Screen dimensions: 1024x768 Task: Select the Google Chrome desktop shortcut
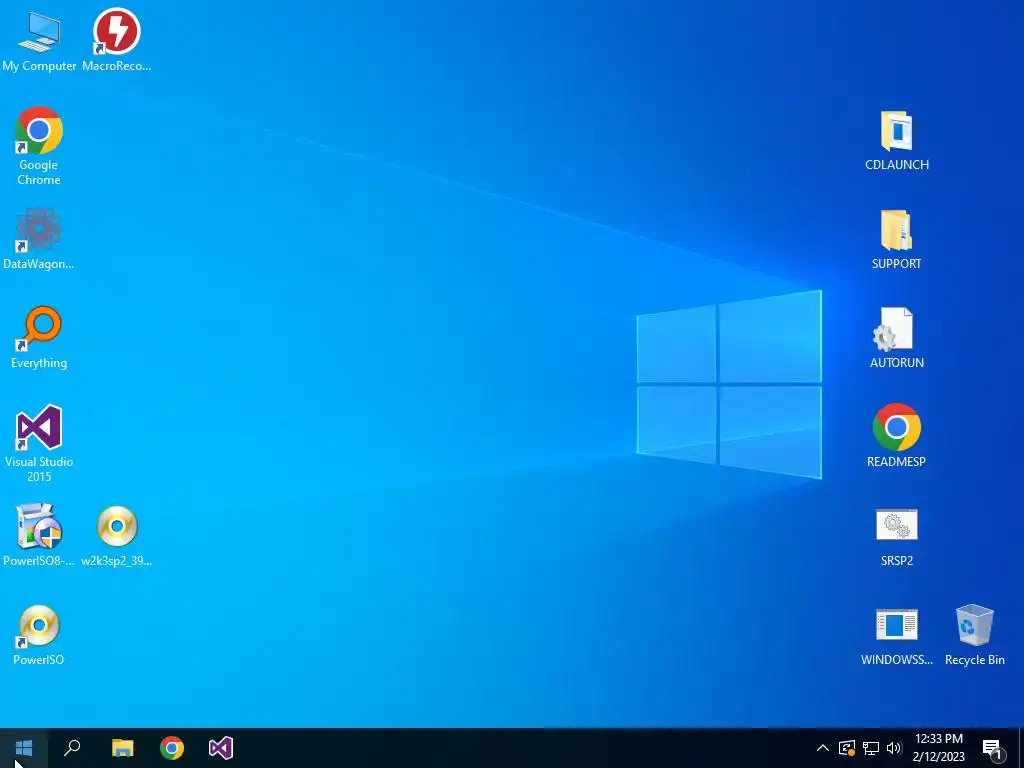(x=39, y=146)
